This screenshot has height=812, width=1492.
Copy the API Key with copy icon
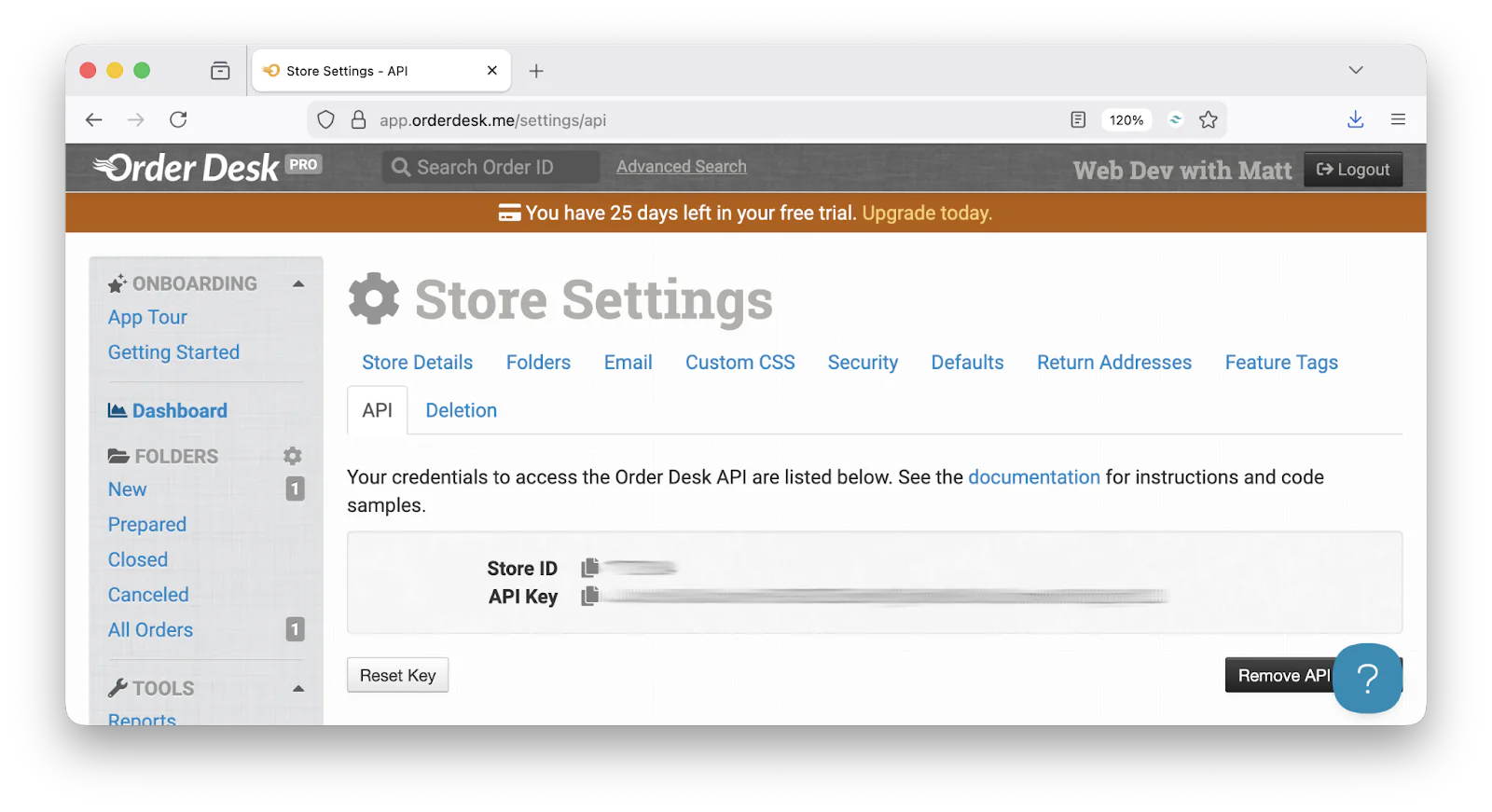point(589,596)
